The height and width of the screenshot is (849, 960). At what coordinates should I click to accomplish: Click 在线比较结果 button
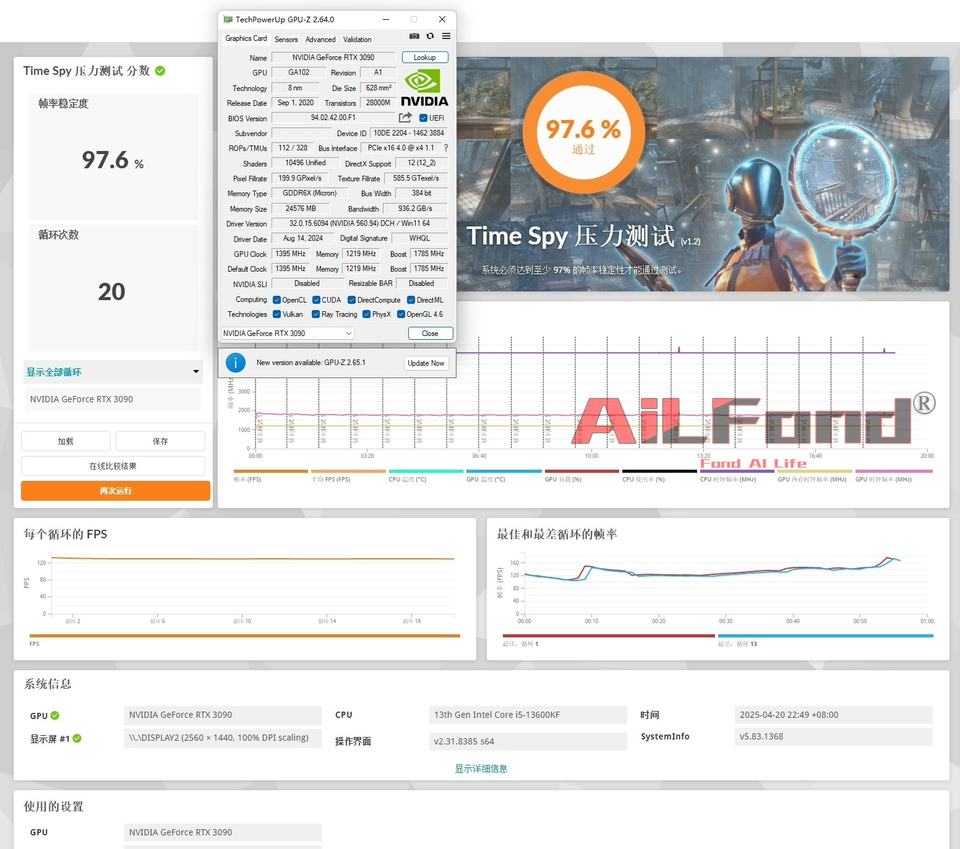[113, 466]
